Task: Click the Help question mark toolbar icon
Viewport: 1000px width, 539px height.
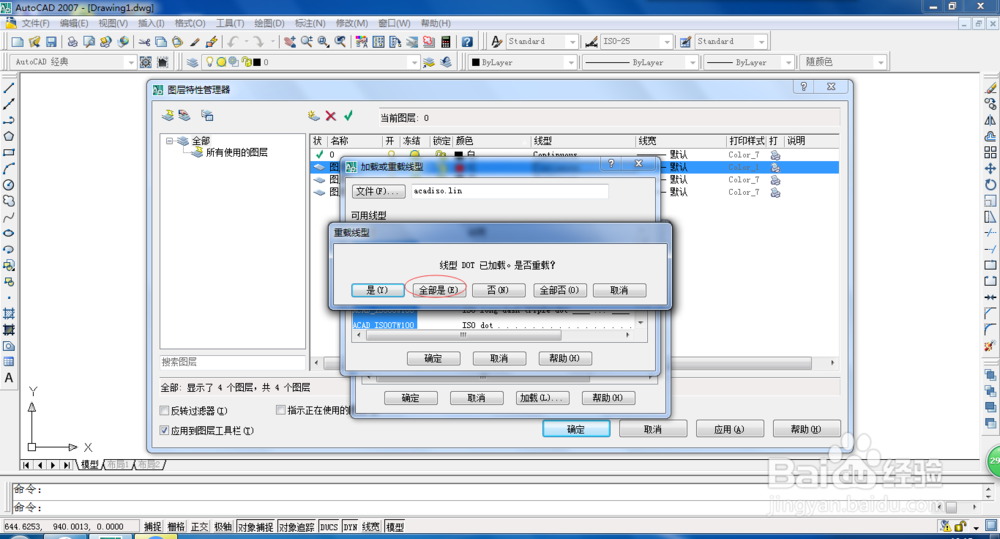Action: (x=467, y=41)
